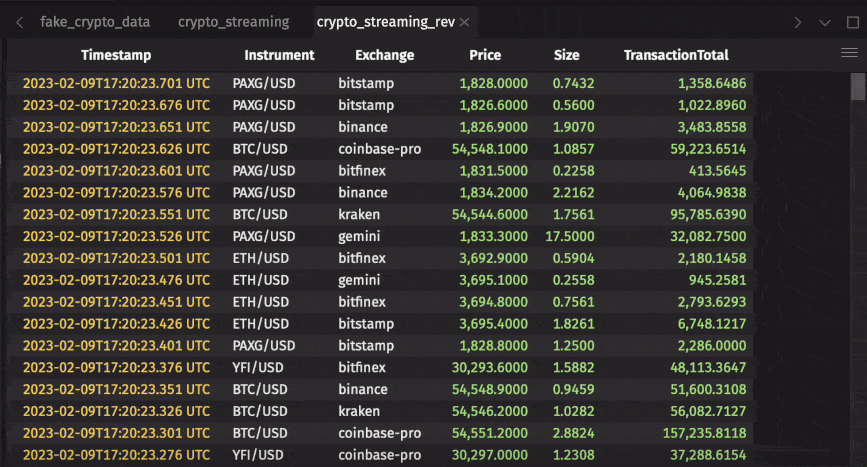This screenshot has height=467, width=867.
Task: Maximize the panel with the square icon
Action: click(x=852, y=21)
